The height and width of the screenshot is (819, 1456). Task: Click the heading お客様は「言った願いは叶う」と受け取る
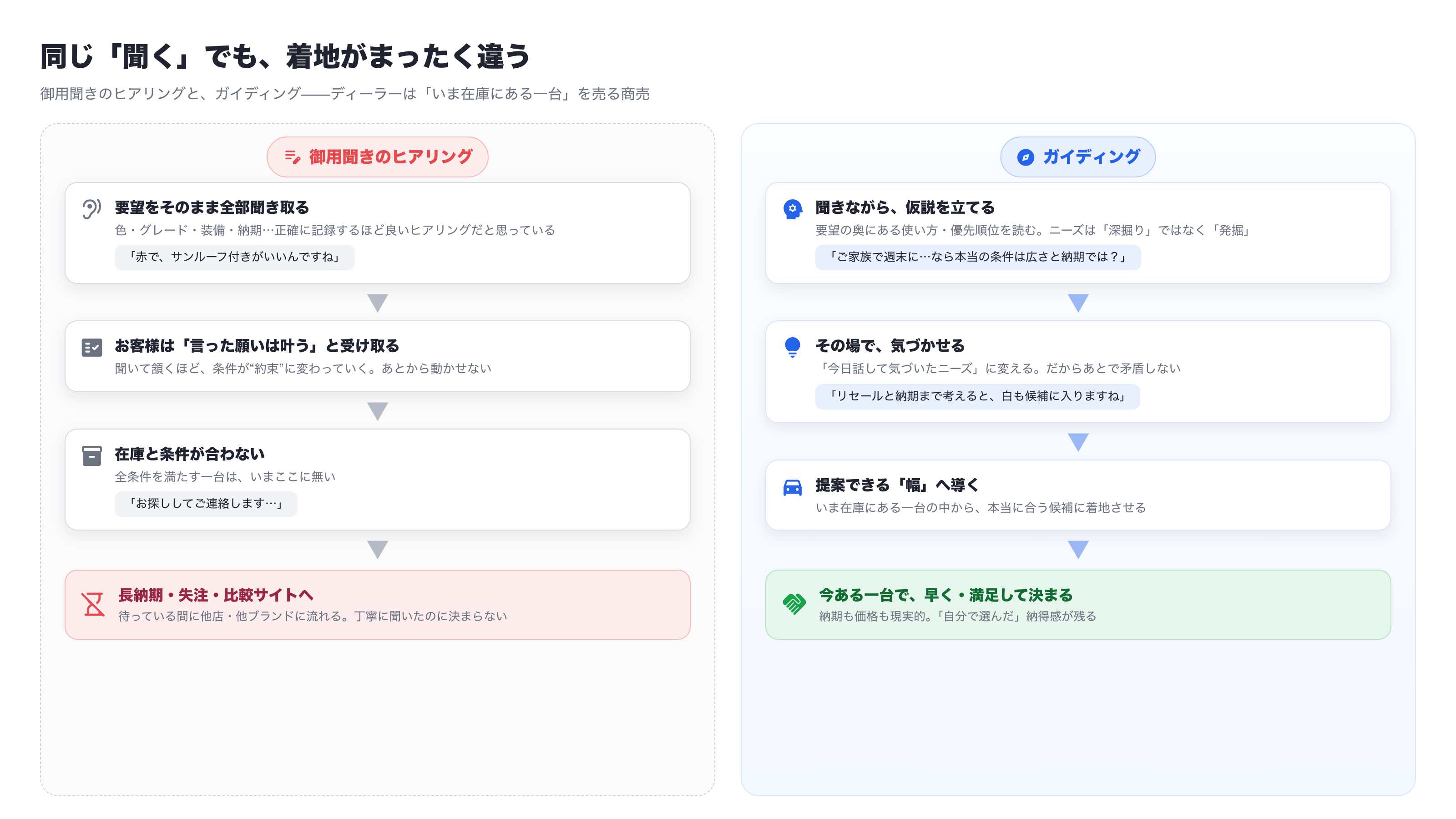click(x=257, y=345)
